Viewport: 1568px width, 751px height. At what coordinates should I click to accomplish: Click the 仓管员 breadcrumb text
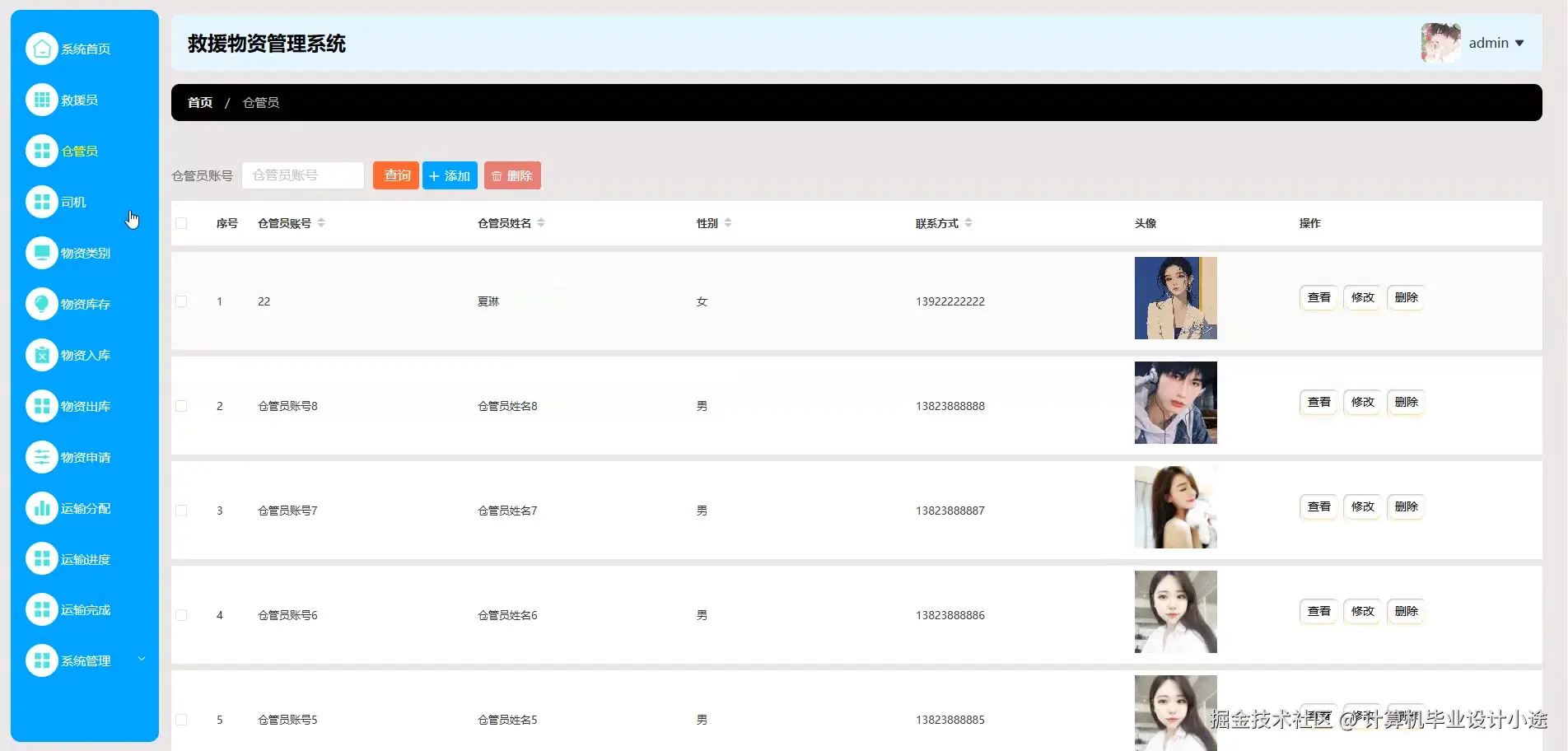(261, 102)
